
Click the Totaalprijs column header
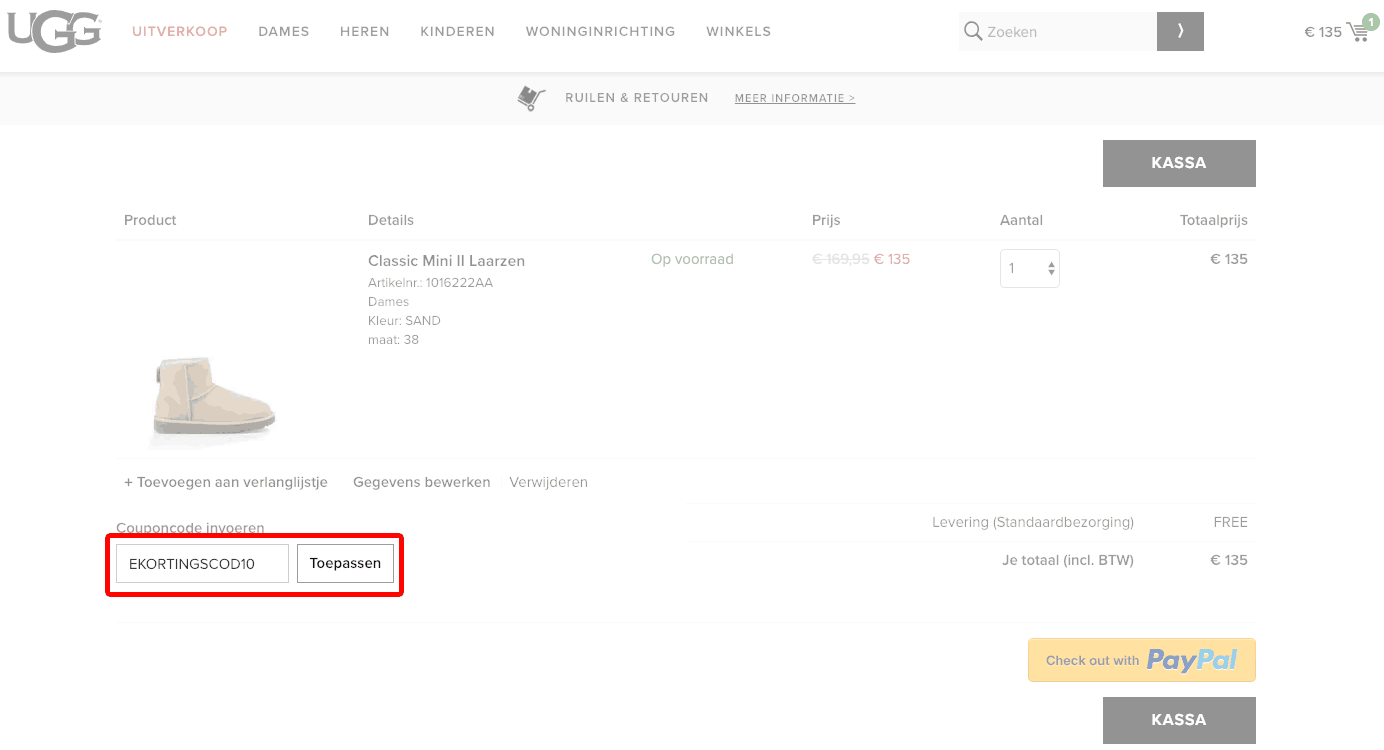[1214, 220]
